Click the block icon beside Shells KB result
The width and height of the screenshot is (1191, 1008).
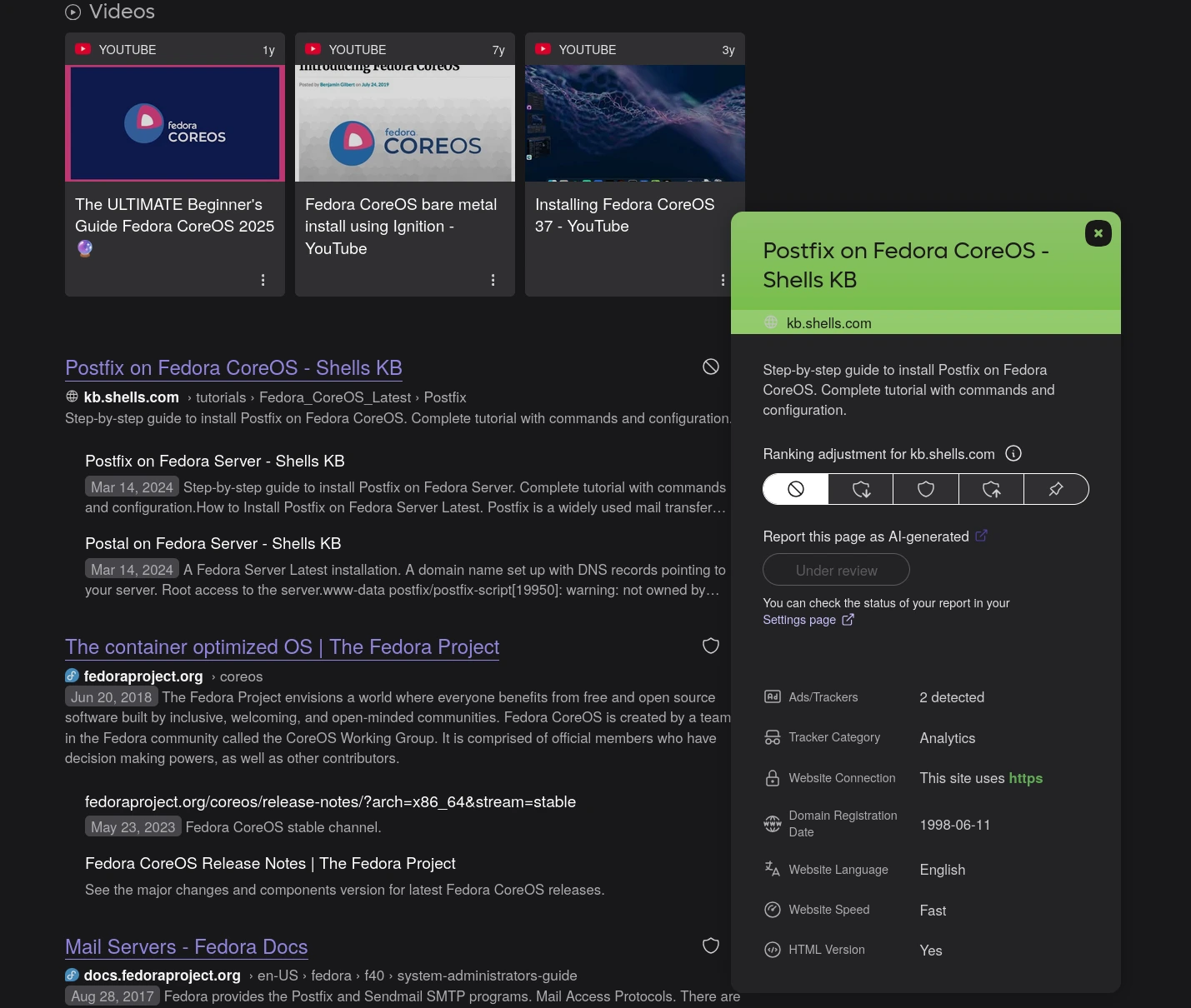(x=710, y=367)
